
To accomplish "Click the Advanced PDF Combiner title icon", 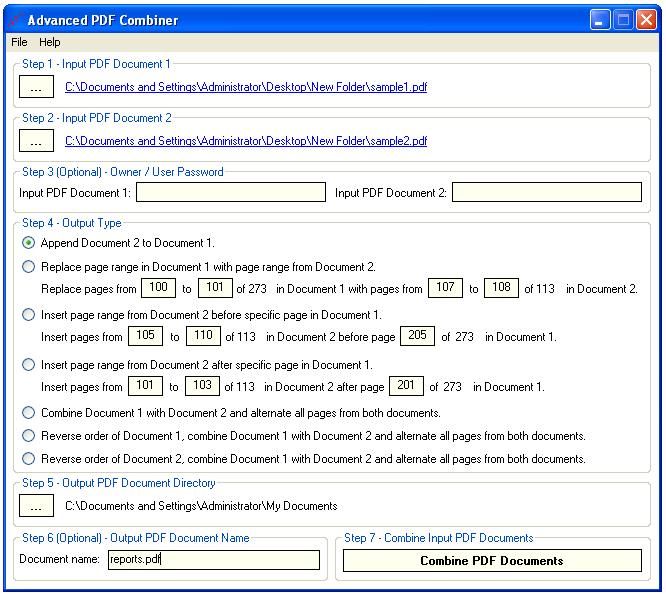I will pyautogui.click(x=16, y=20).
